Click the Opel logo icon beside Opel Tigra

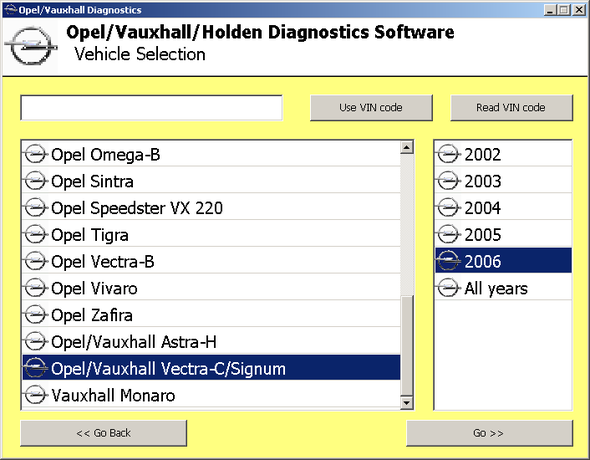[x=35, y=235]
